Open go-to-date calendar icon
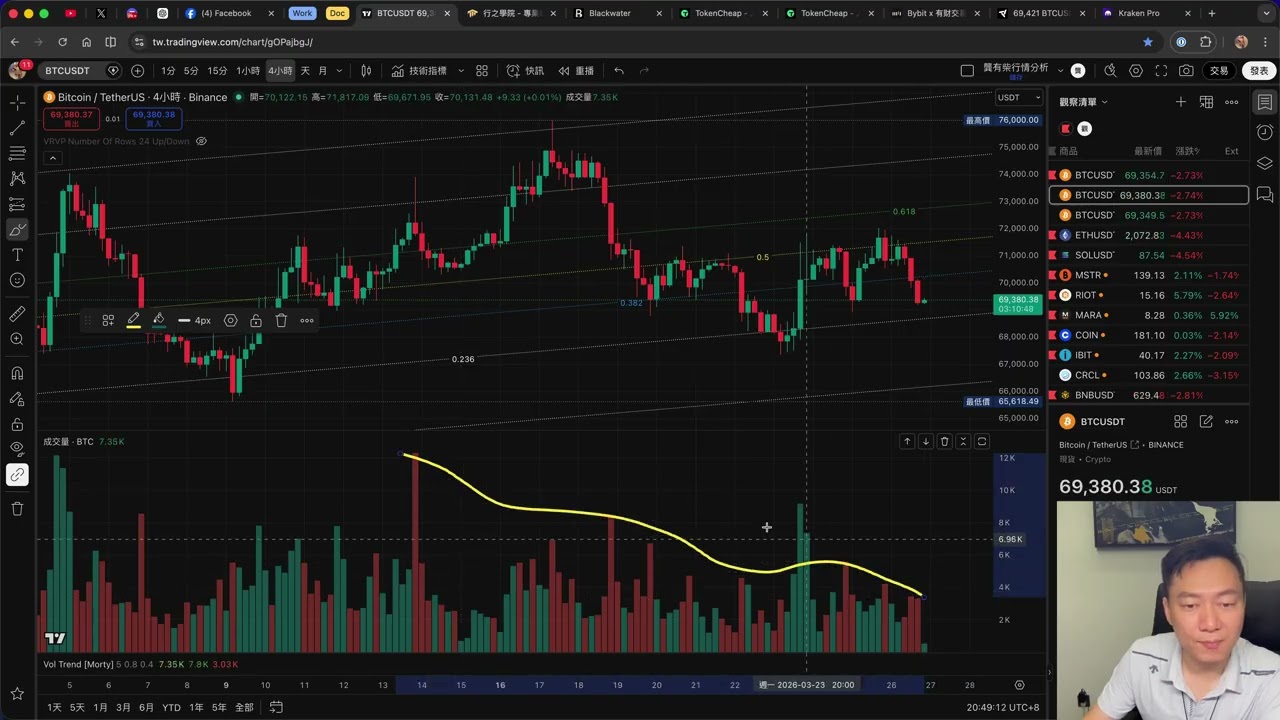Image resolution: width=1280 pixels, height=720 pixels. [x=276, y=707]
